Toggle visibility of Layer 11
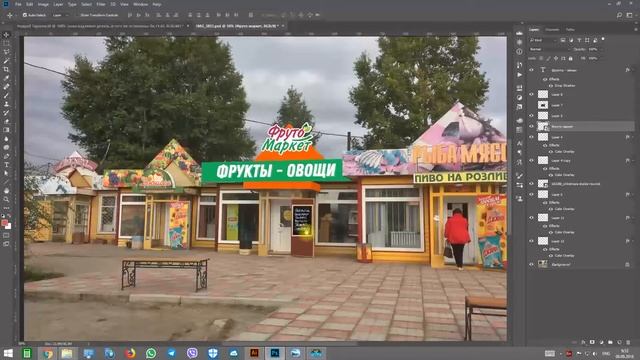Viewport: 640px width, 360px height. (531, 218)
